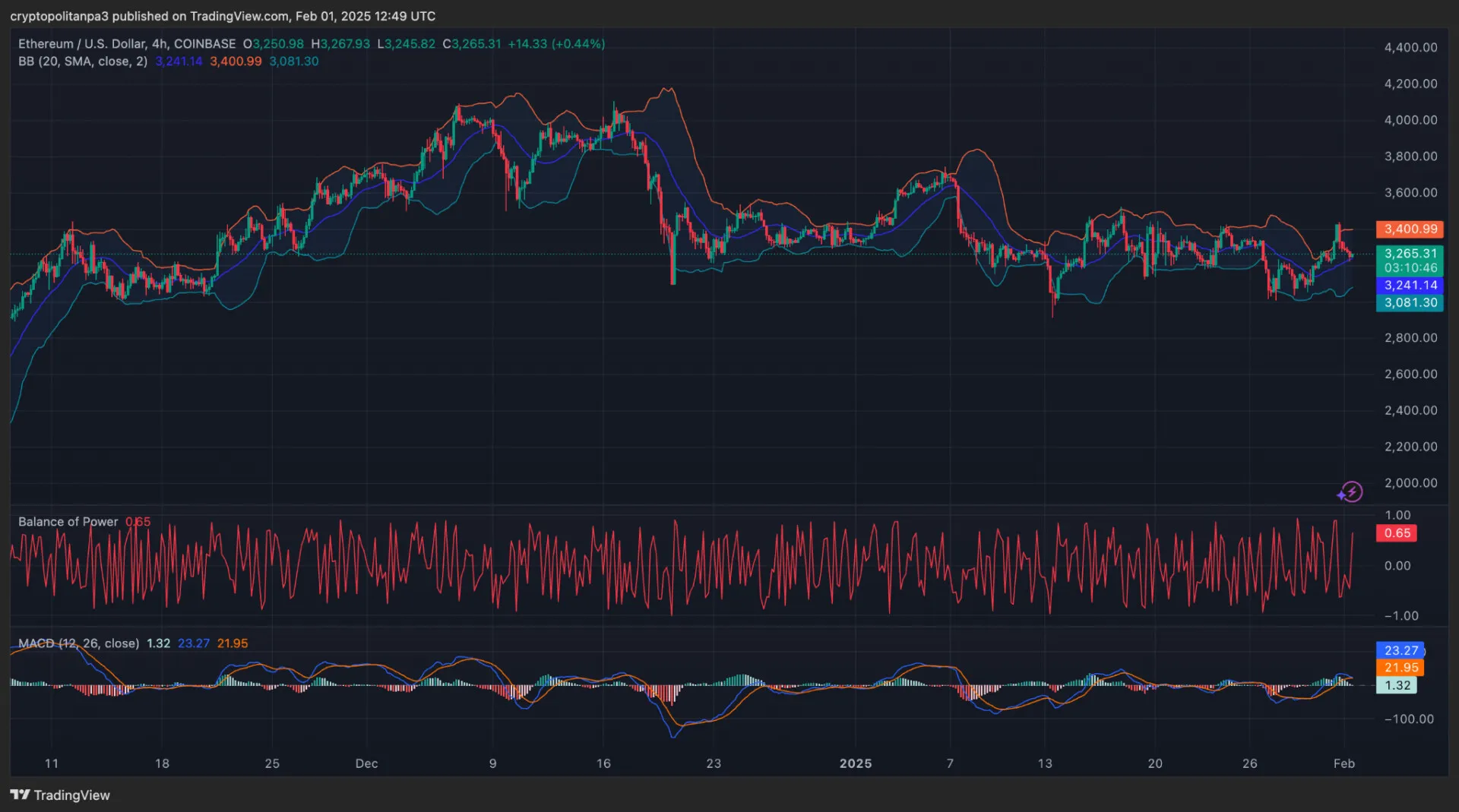Click the Dec label on the time axis

(366, 763)
